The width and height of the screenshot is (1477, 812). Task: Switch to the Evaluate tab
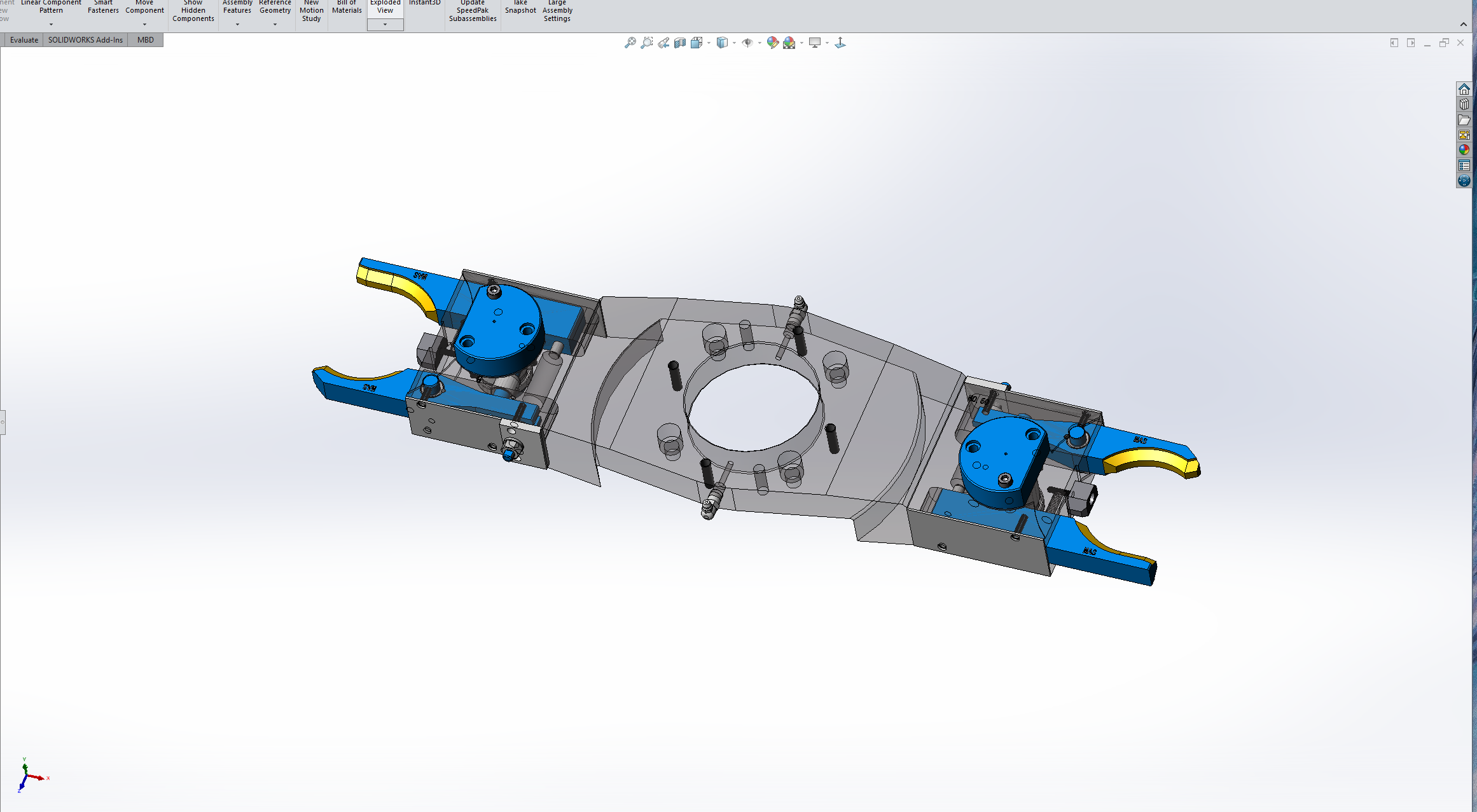tap(24, 40)
